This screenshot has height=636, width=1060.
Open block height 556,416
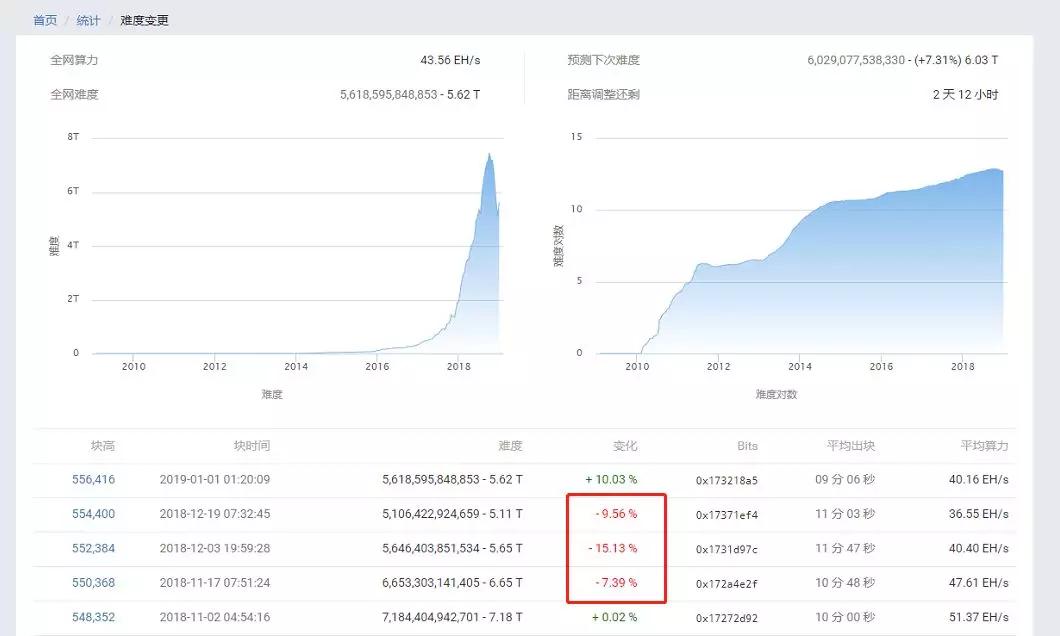point(93,480)
